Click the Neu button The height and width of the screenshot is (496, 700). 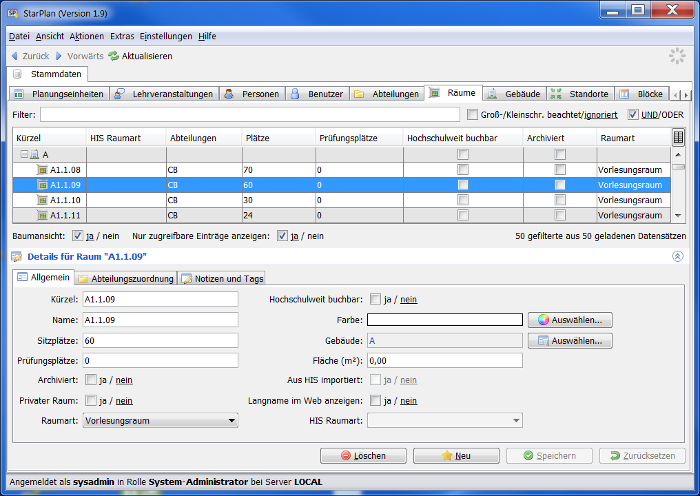(x=456, y=456)
